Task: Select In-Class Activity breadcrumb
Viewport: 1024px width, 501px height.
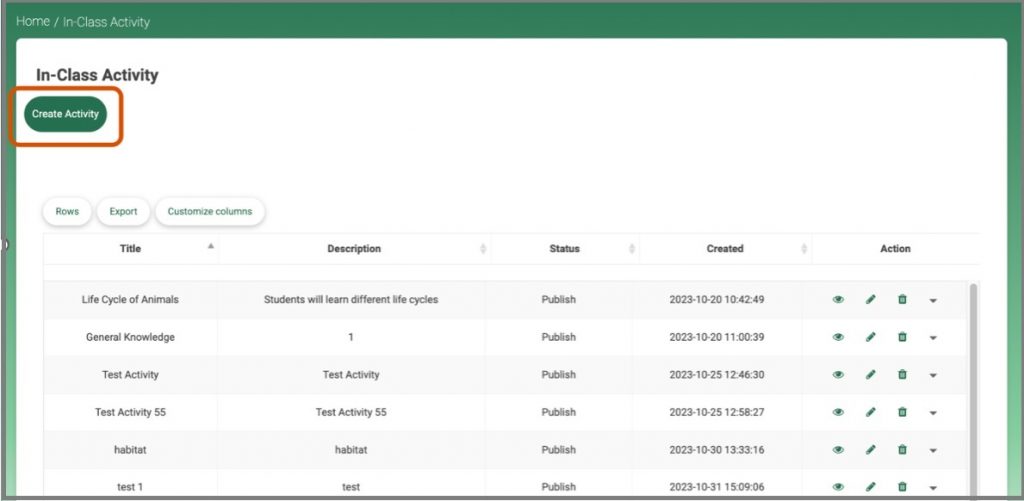Action: (106, 22)
